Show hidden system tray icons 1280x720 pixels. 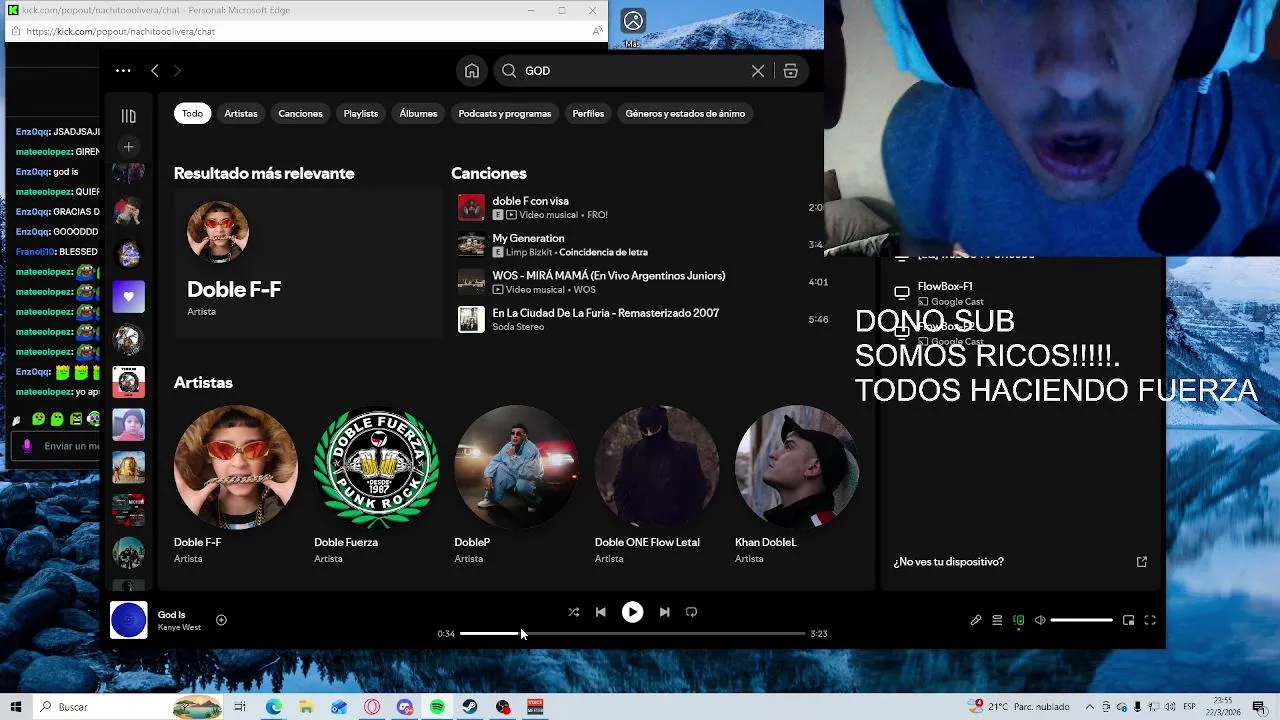click(1090, 707)
